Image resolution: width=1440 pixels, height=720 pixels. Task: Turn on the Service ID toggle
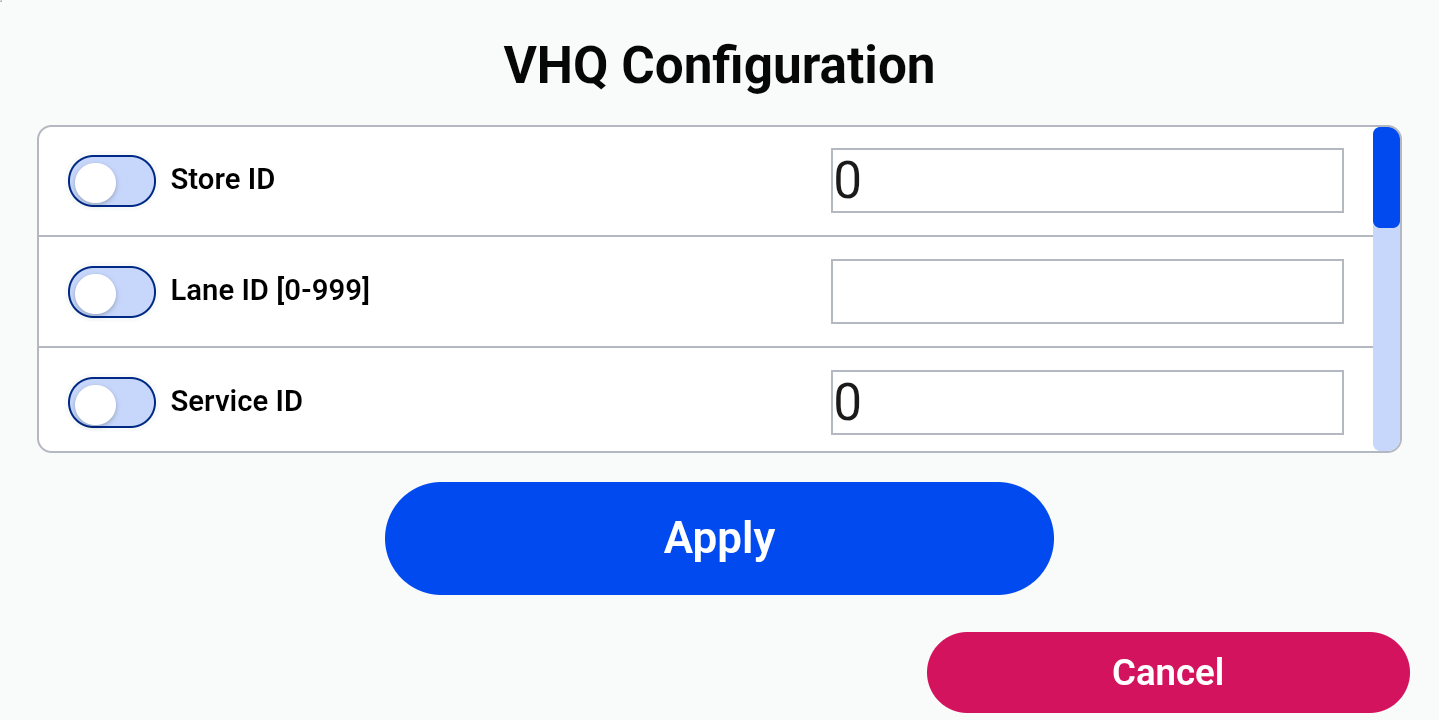pos(112,403)
